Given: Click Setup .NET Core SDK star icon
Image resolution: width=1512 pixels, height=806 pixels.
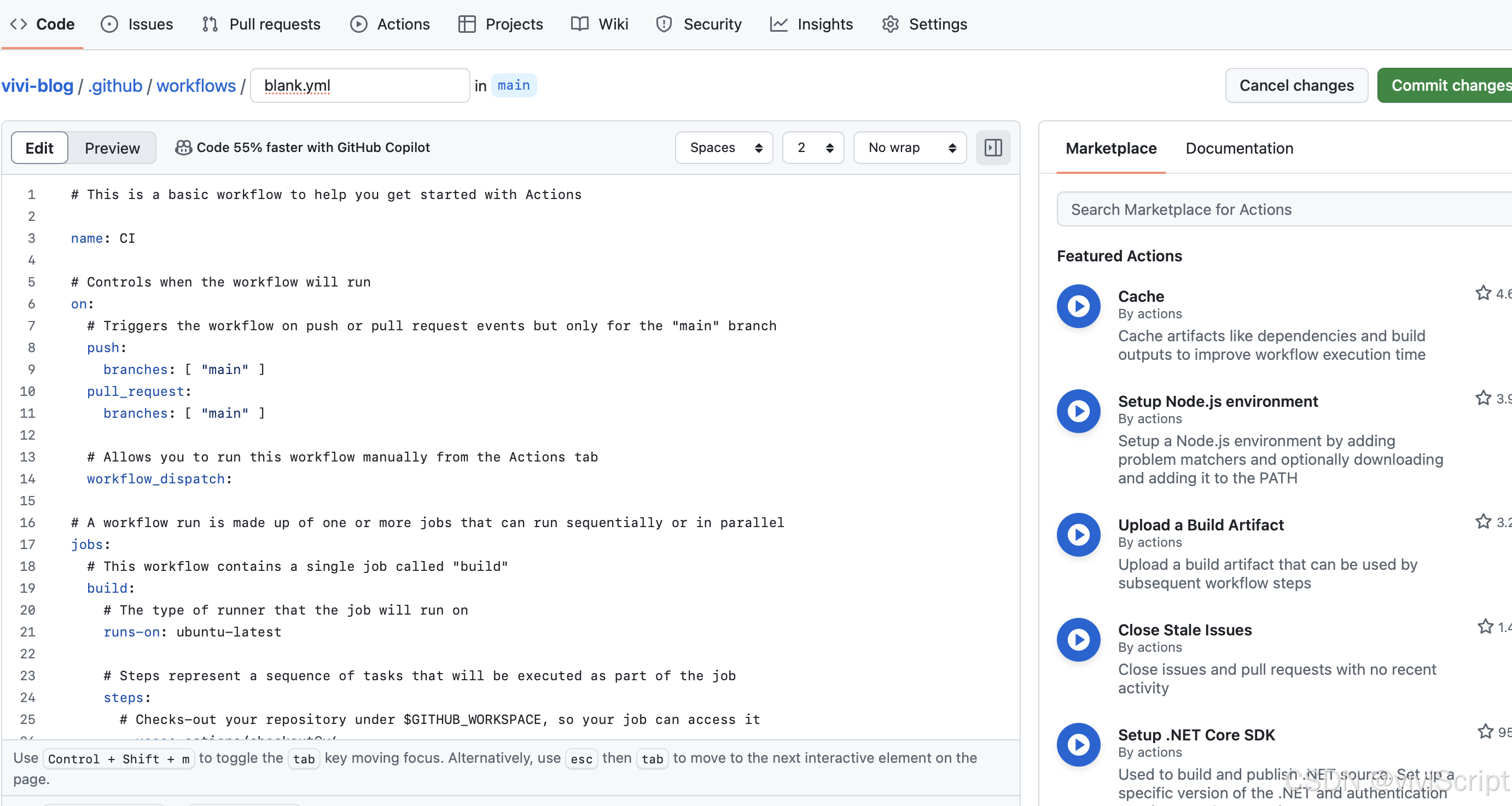Looking at the screenshot, I should (1486, 732).
